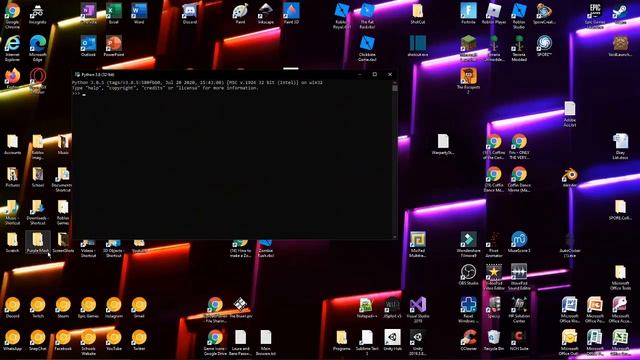
Task: Launch Firefox from the desktop
Action: click(x=12, y=78)
